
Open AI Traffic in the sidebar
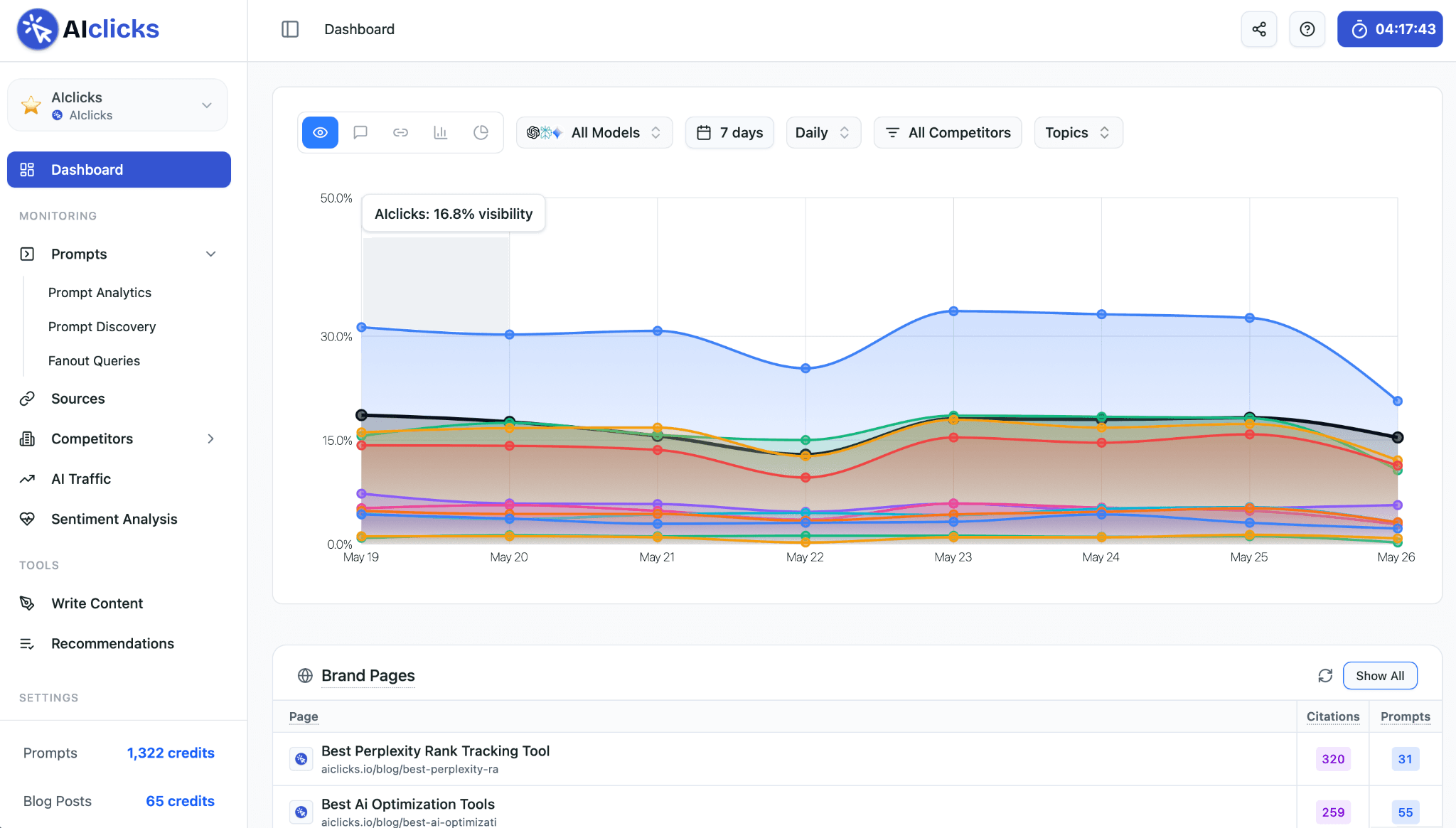coord(81,479)
